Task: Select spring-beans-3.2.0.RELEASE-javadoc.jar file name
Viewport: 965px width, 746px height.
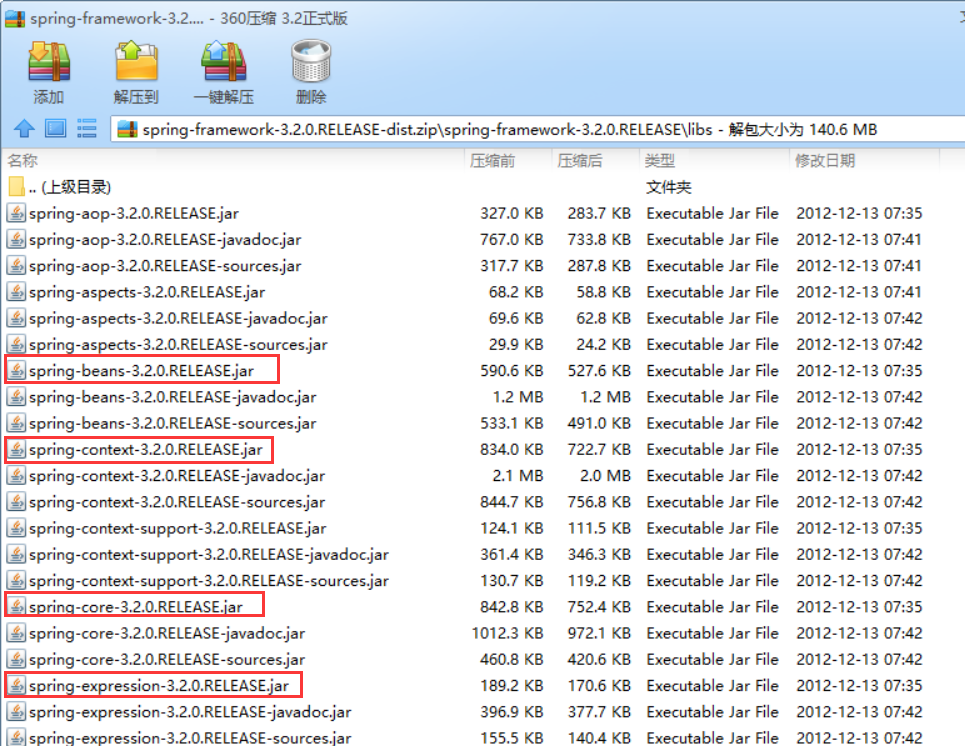Action: [172, 397]
